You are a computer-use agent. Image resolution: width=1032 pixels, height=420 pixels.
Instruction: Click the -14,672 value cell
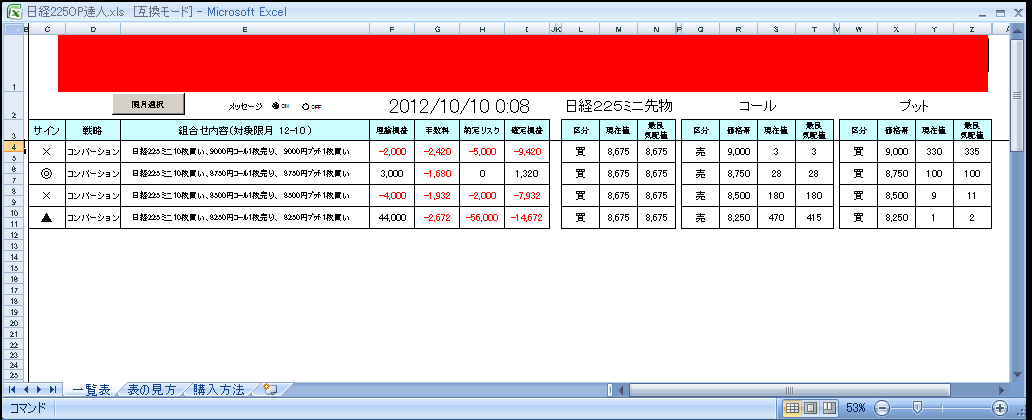527,218
